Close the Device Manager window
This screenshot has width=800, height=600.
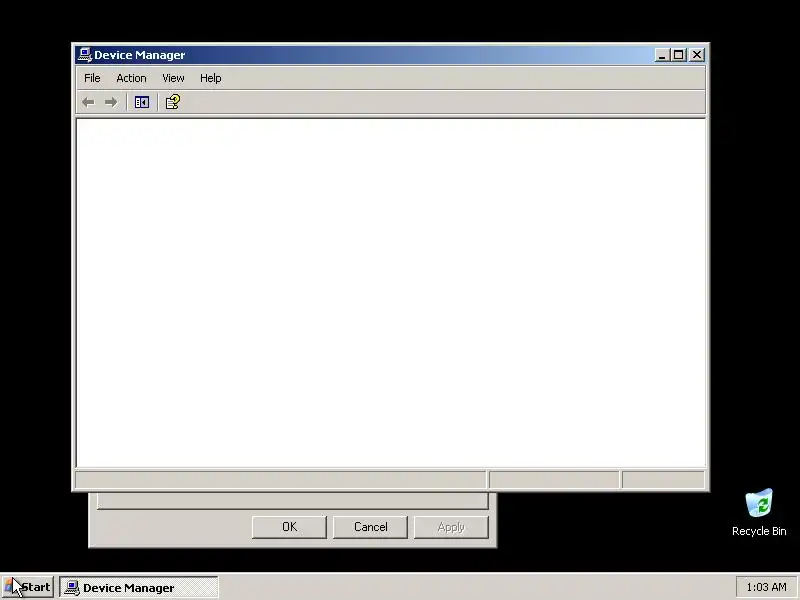tap(697, 55)
